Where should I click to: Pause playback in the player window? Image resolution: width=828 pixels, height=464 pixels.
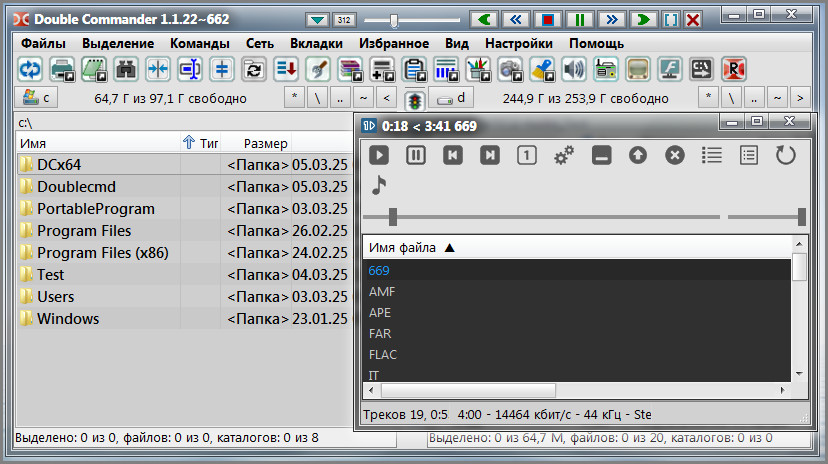[416, 155]
